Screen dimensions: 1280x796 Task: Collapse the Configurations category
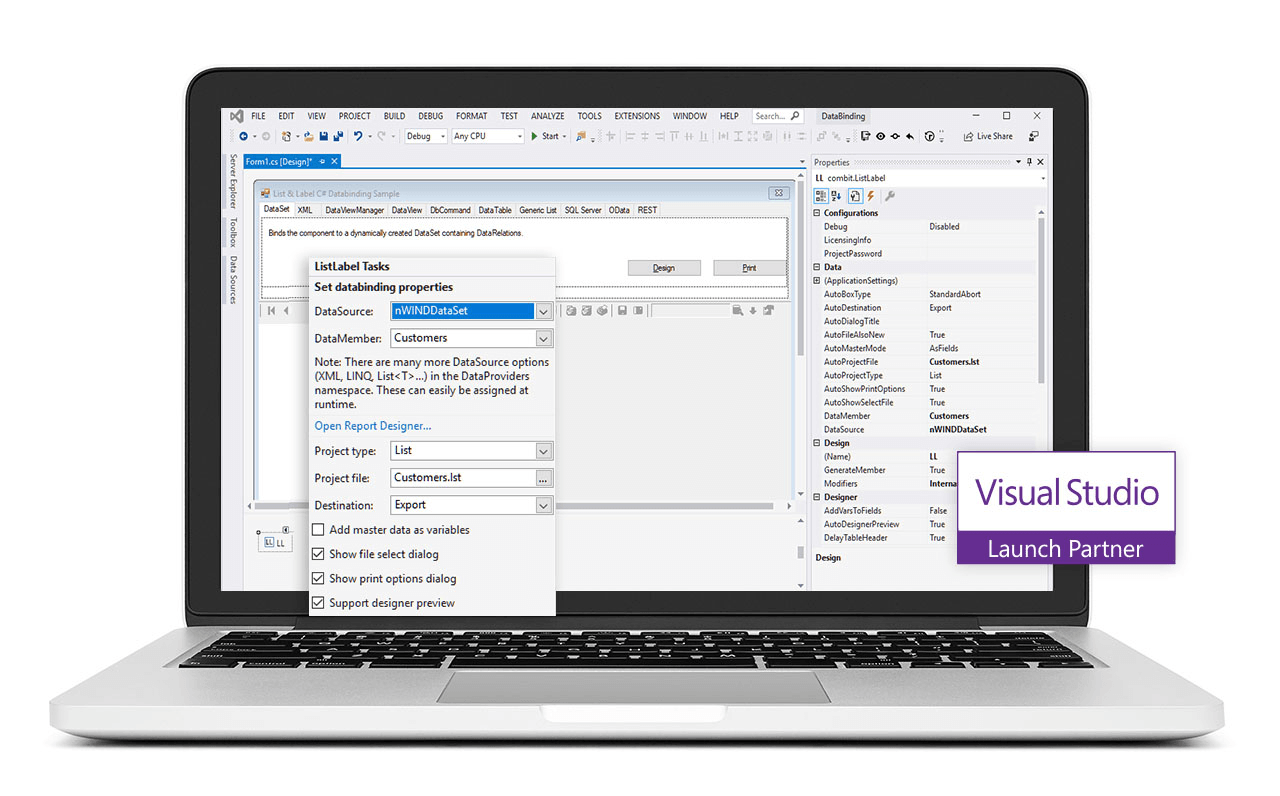818,213
